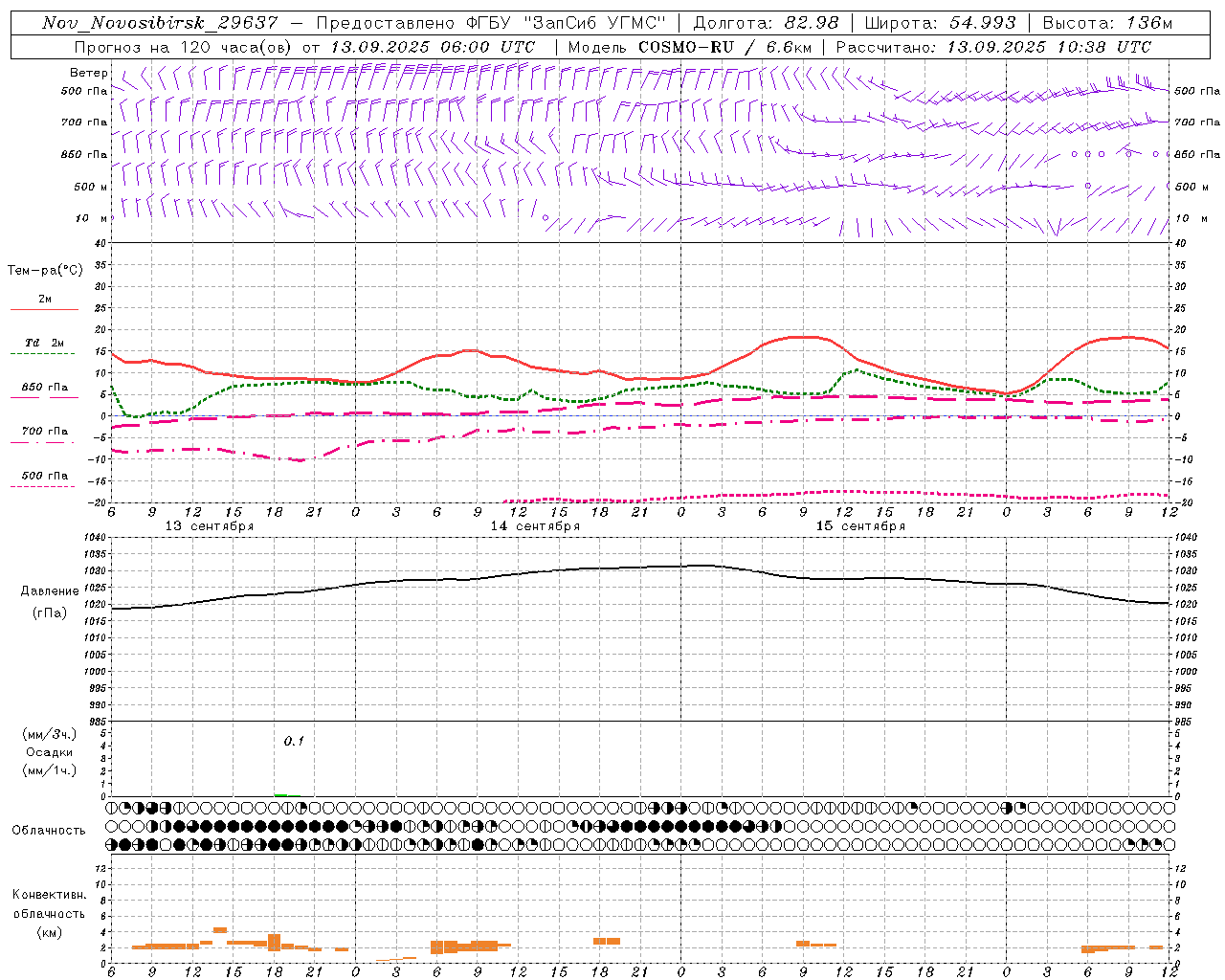Click 'Прогноз на 120 часа(ов)' forecast text
This screenshot has height=980, width=1225.
[184, 47]
